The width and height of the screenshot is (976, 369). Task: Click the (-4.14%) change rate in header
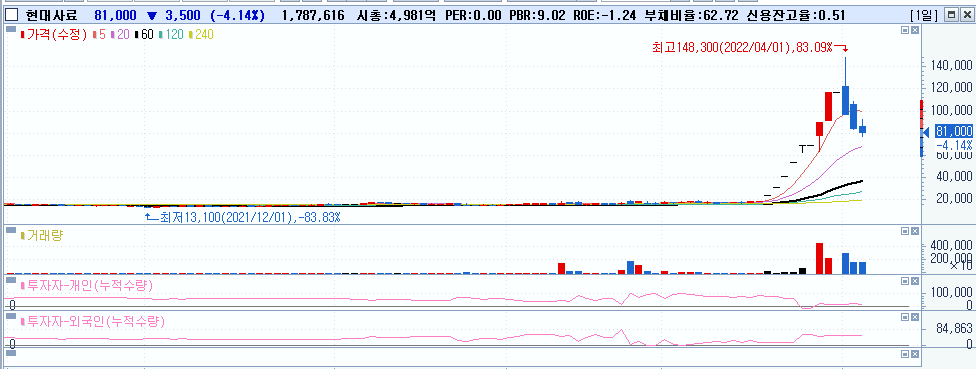237,15
